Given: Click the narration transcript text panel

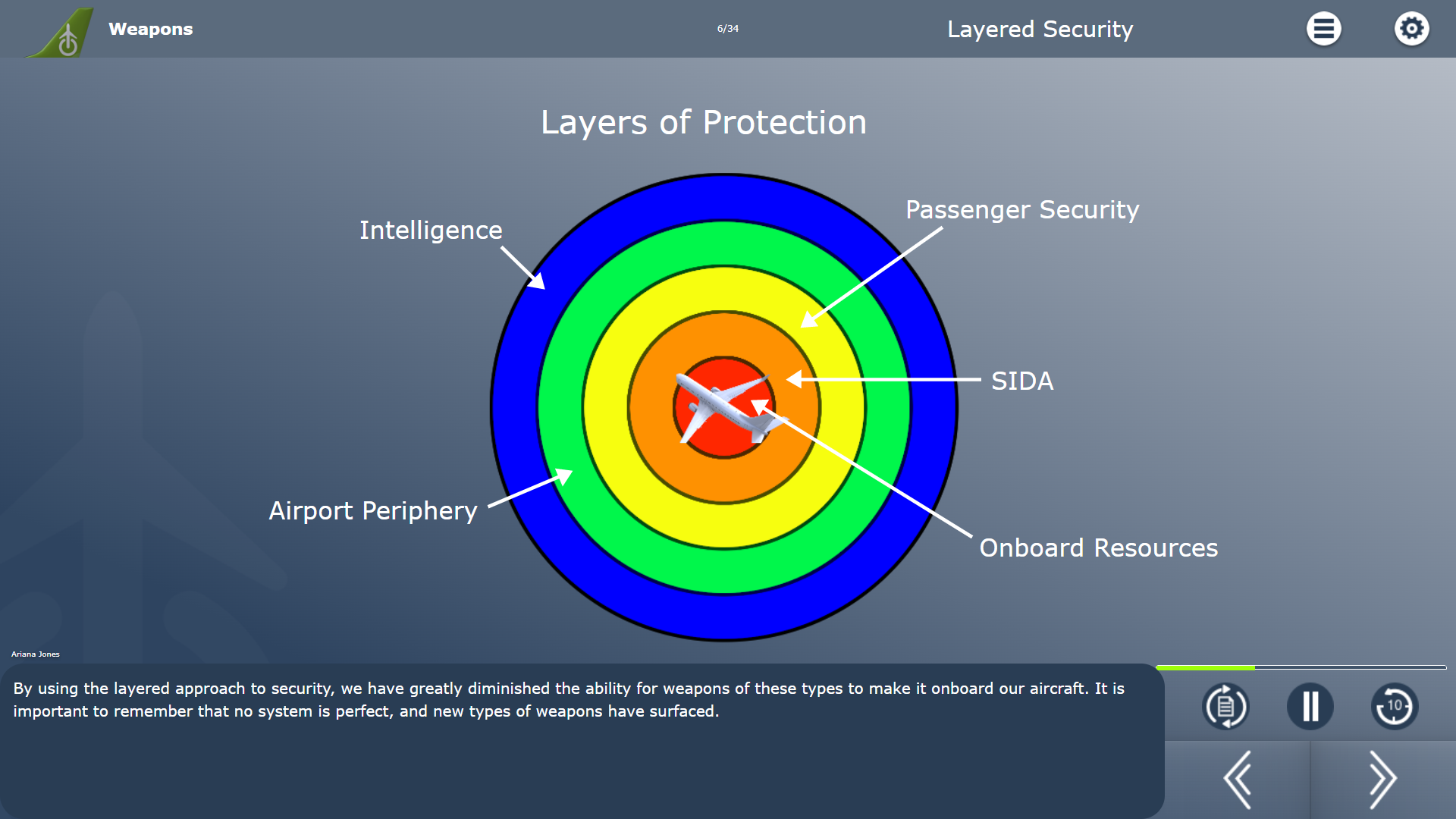Looking at the screenshot, I should (x=582, y=741).
